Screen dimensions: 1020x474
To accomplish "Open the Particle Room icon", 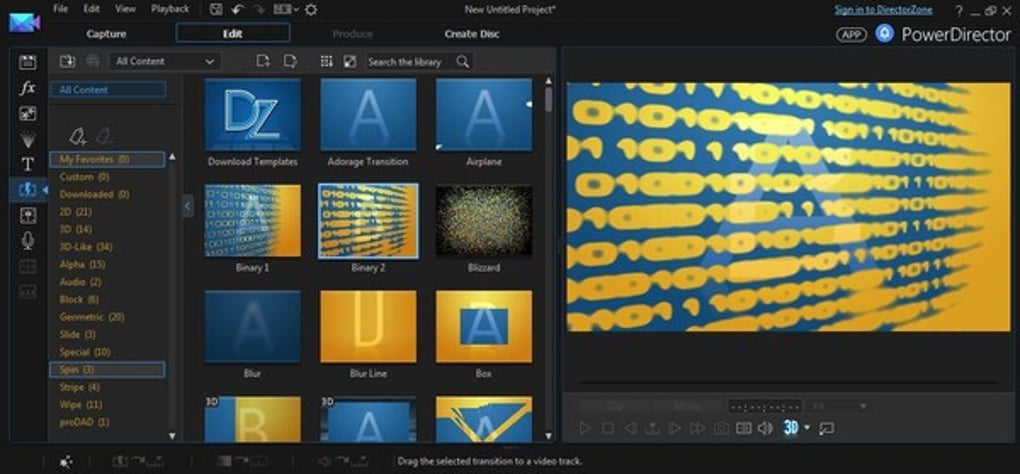I will 27,139.
